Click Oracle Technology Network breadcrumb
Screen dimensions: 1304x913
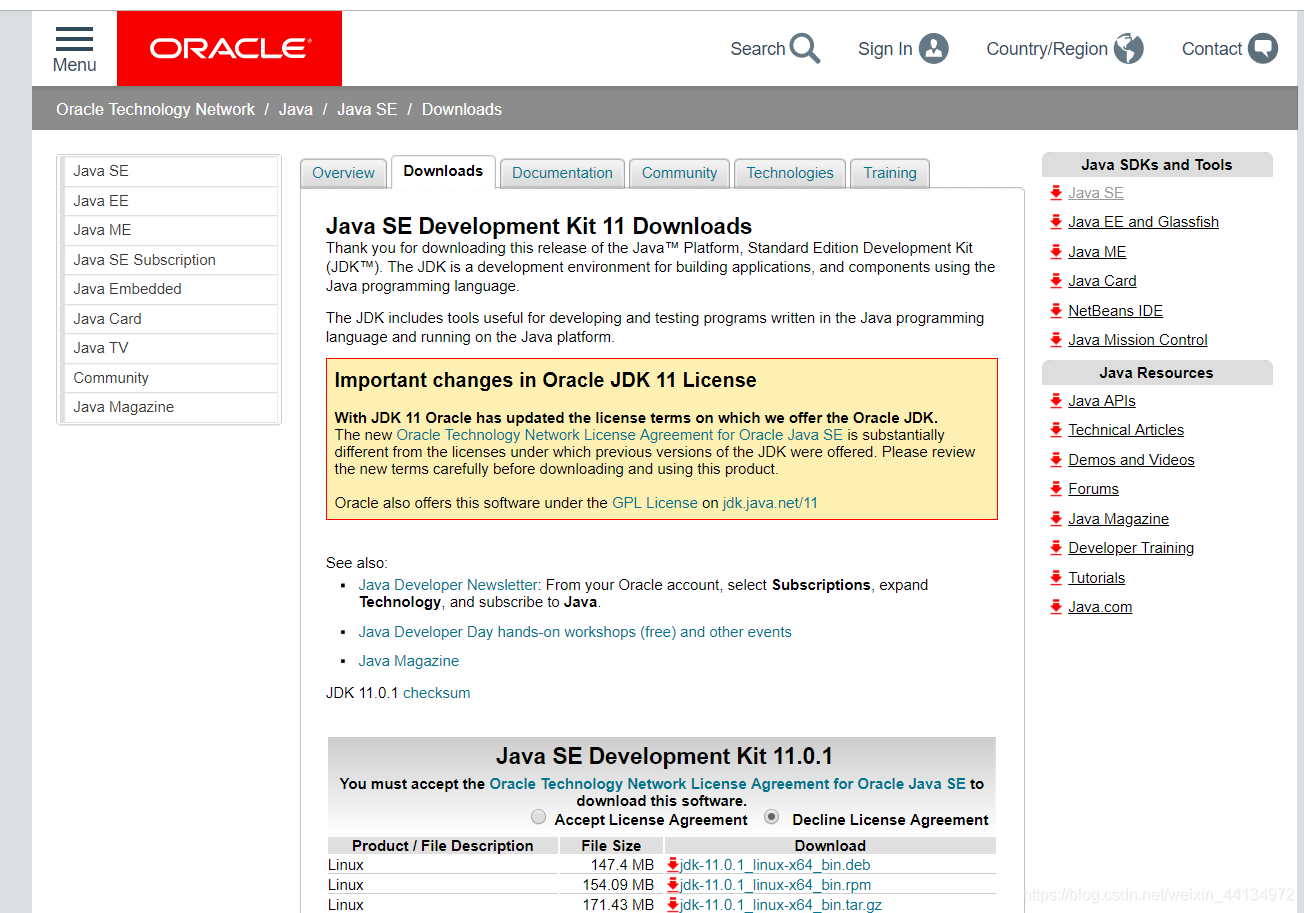click(155, 109)
